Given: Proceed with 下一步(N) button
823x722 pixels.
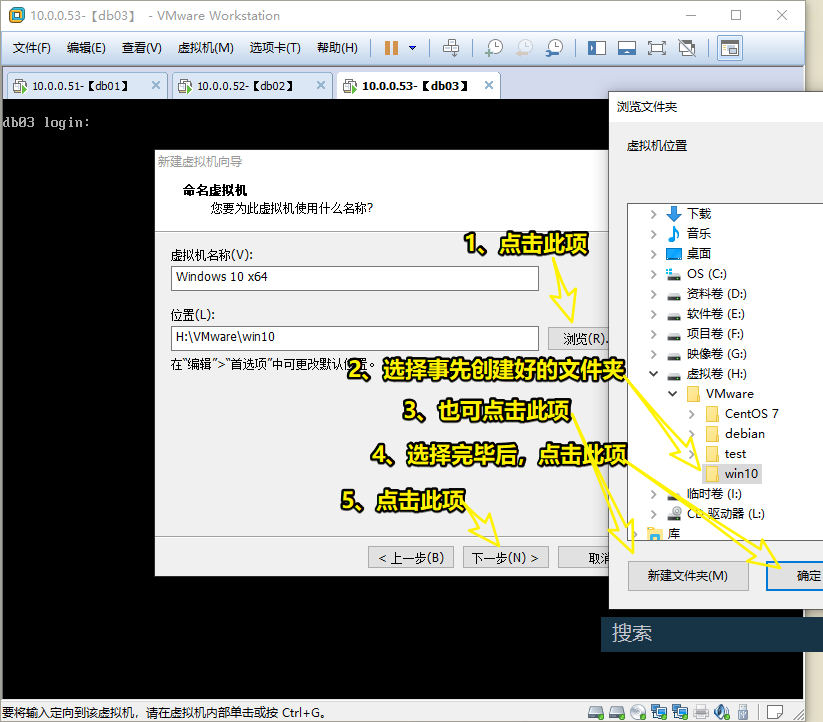Looking at the screenshot, I should click(505, 557).
